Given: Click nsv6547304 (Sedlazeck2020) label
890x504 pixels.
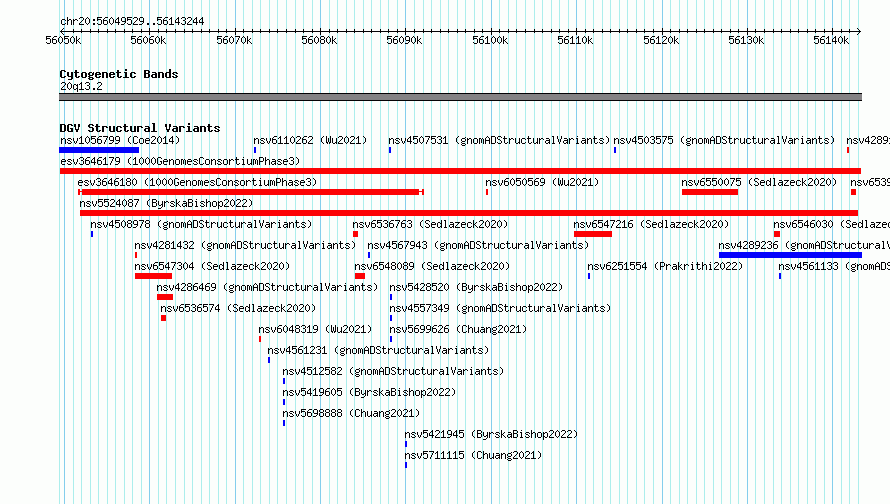Looking at the screenshot, I should pyautogui.click(x=212, y=266).
